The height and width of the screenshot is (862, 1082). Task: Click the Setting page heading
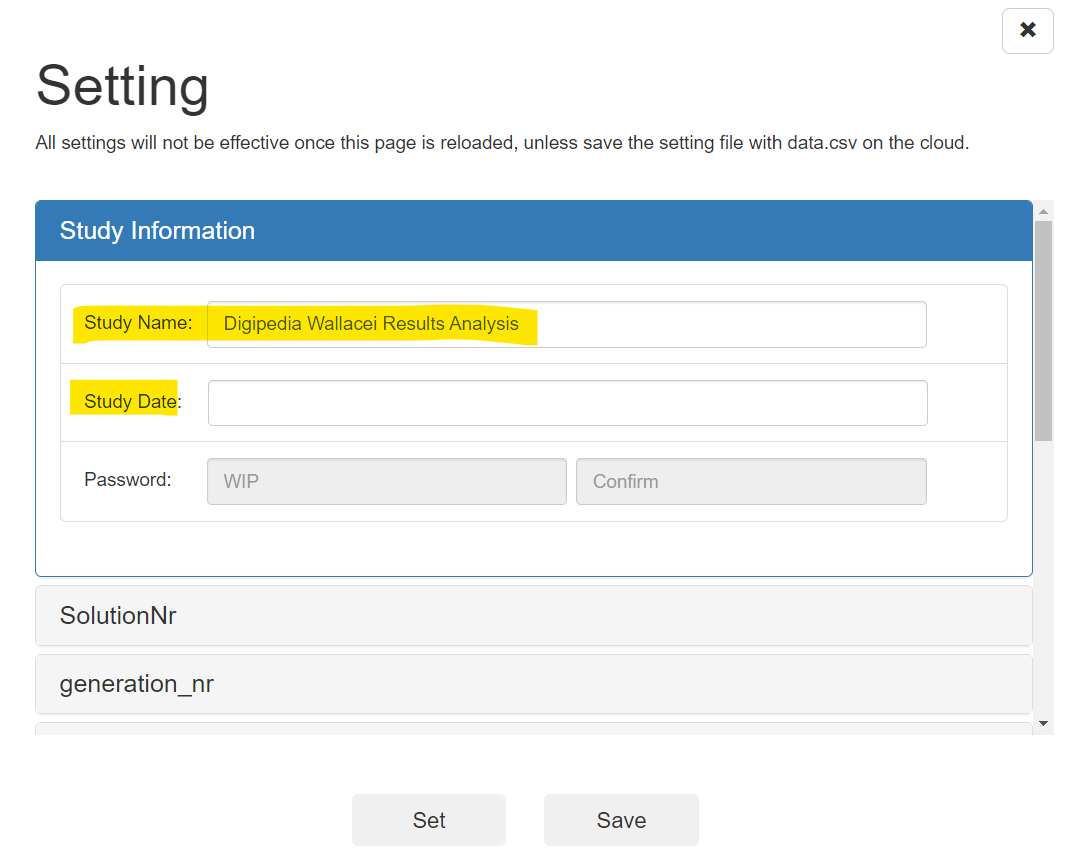123,86
